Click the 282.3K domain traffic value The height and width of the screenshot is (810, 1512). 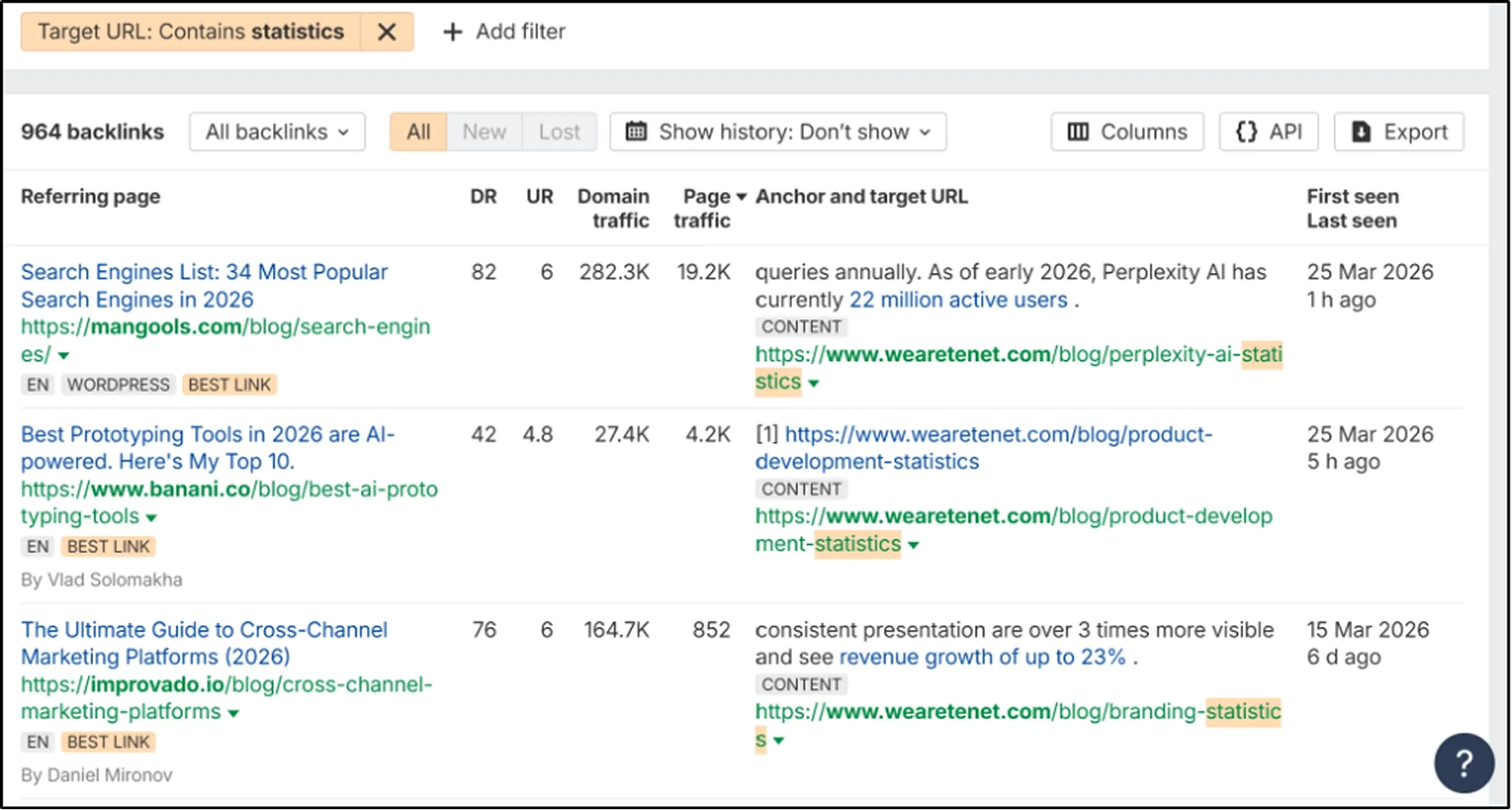click(614, 272)
